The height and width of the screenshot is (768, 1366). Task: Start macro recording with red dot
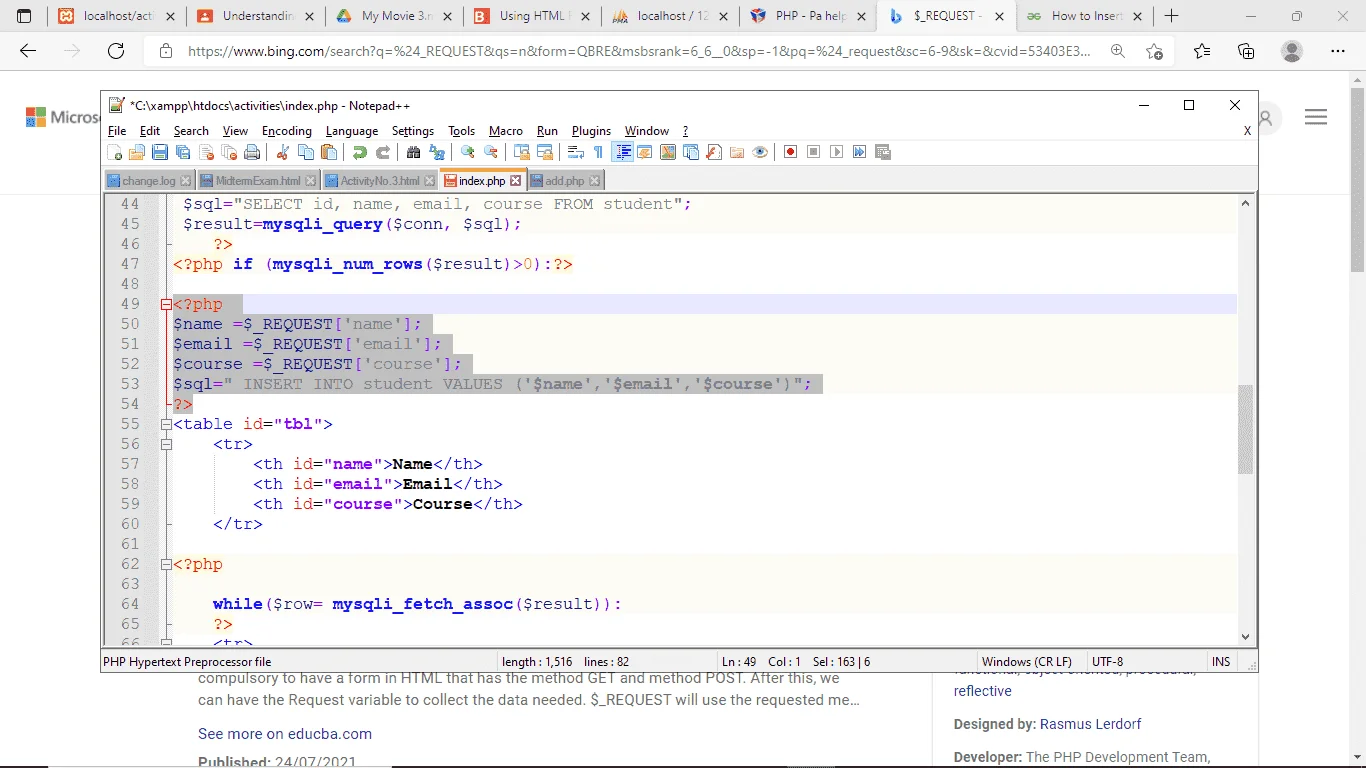[x=791, y=152]
